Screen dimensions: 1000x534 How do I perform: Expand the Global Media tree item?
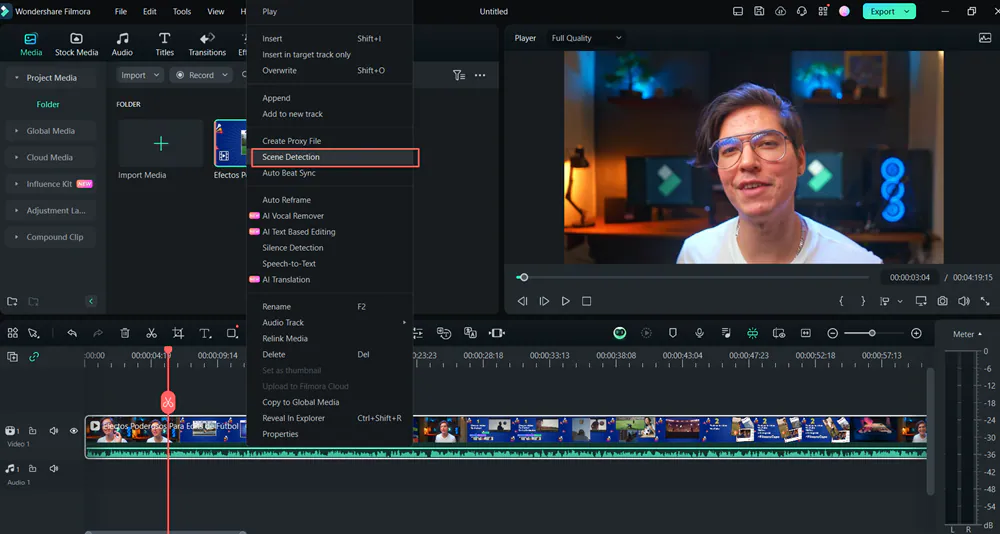pos(50,131)
